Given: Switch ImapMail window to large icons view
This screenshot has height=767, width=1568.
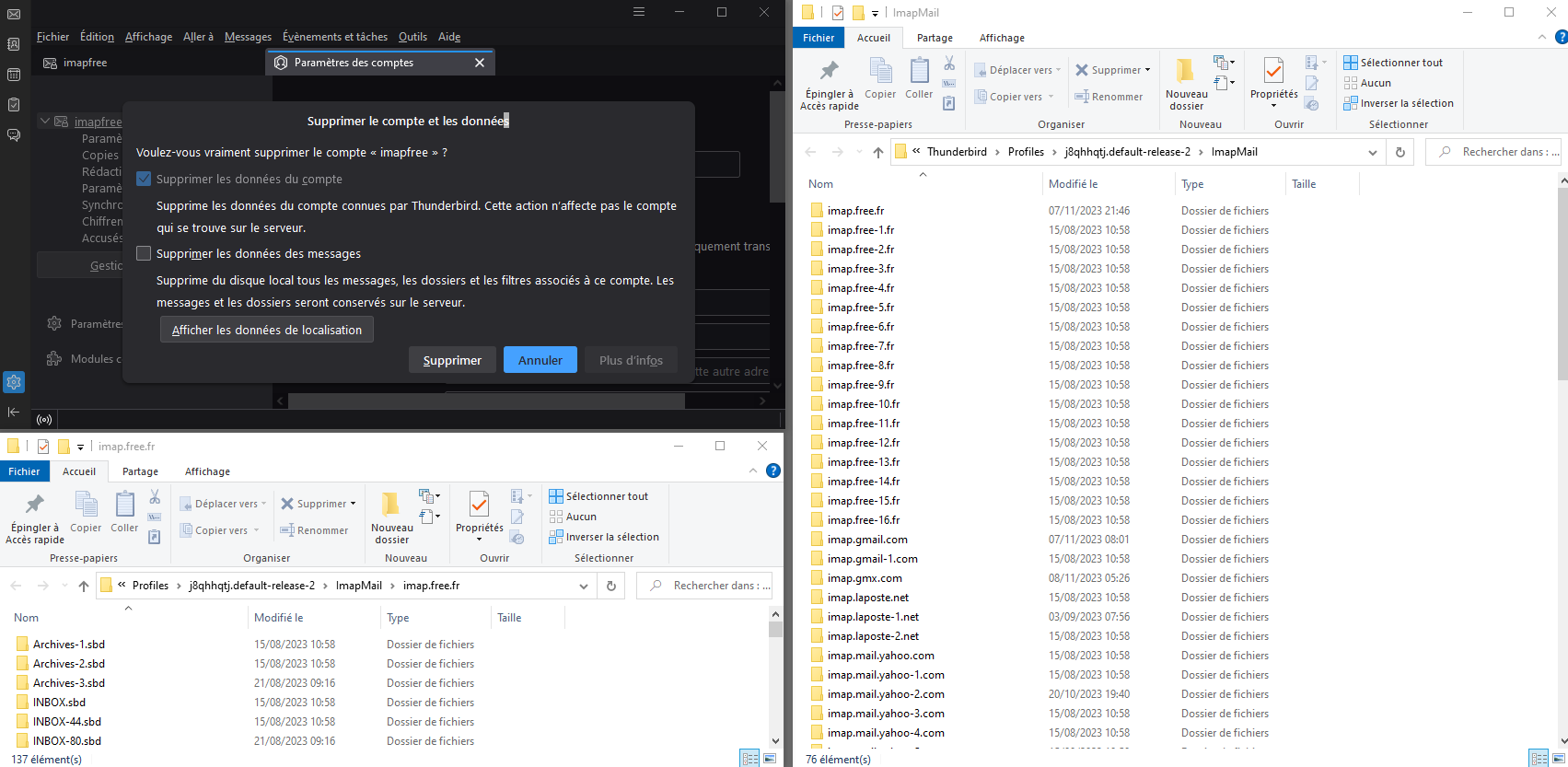Looking at the screenshot, I should point(1559,759).
